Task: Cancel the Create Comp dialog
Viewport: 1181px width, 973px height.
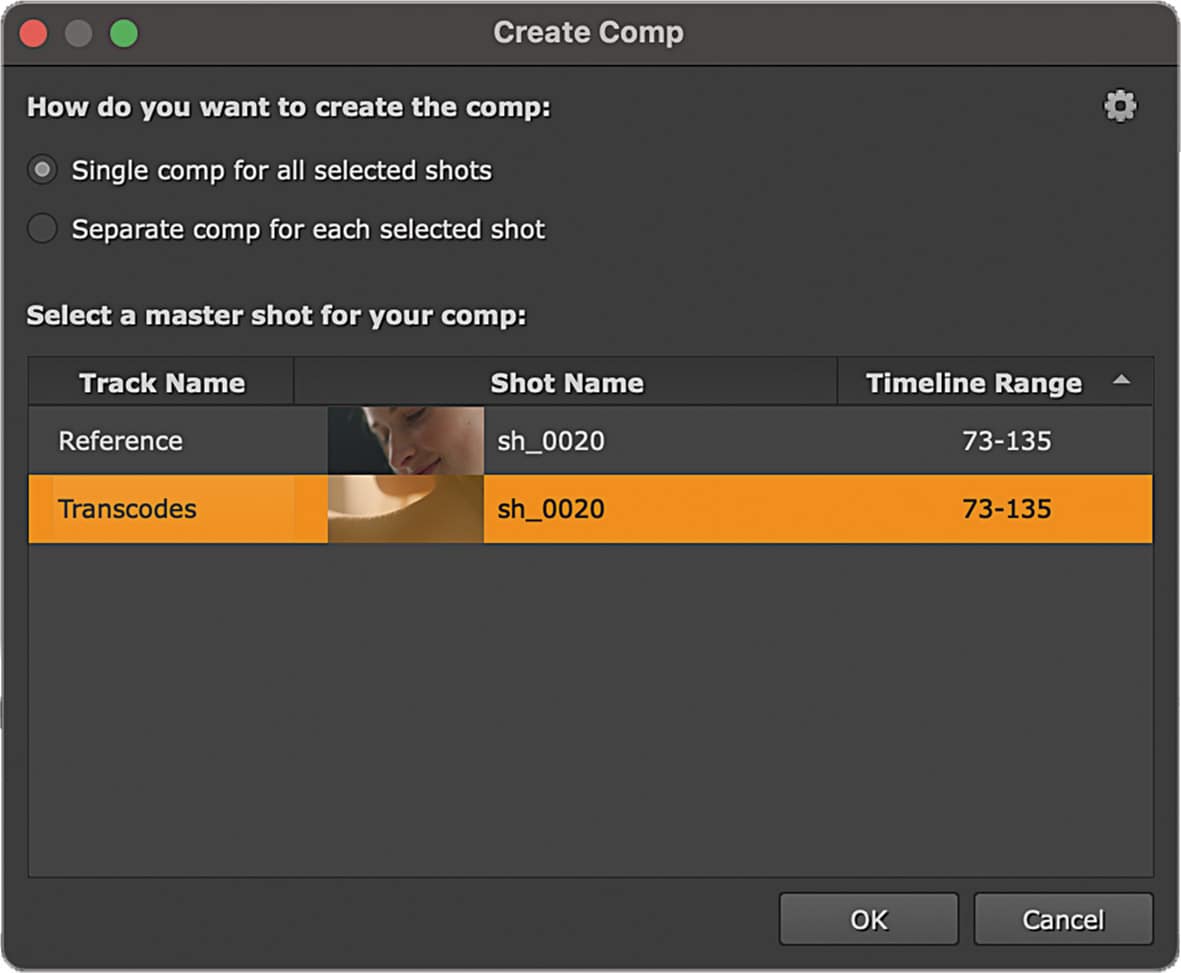Action: (x=1063, y=919)
